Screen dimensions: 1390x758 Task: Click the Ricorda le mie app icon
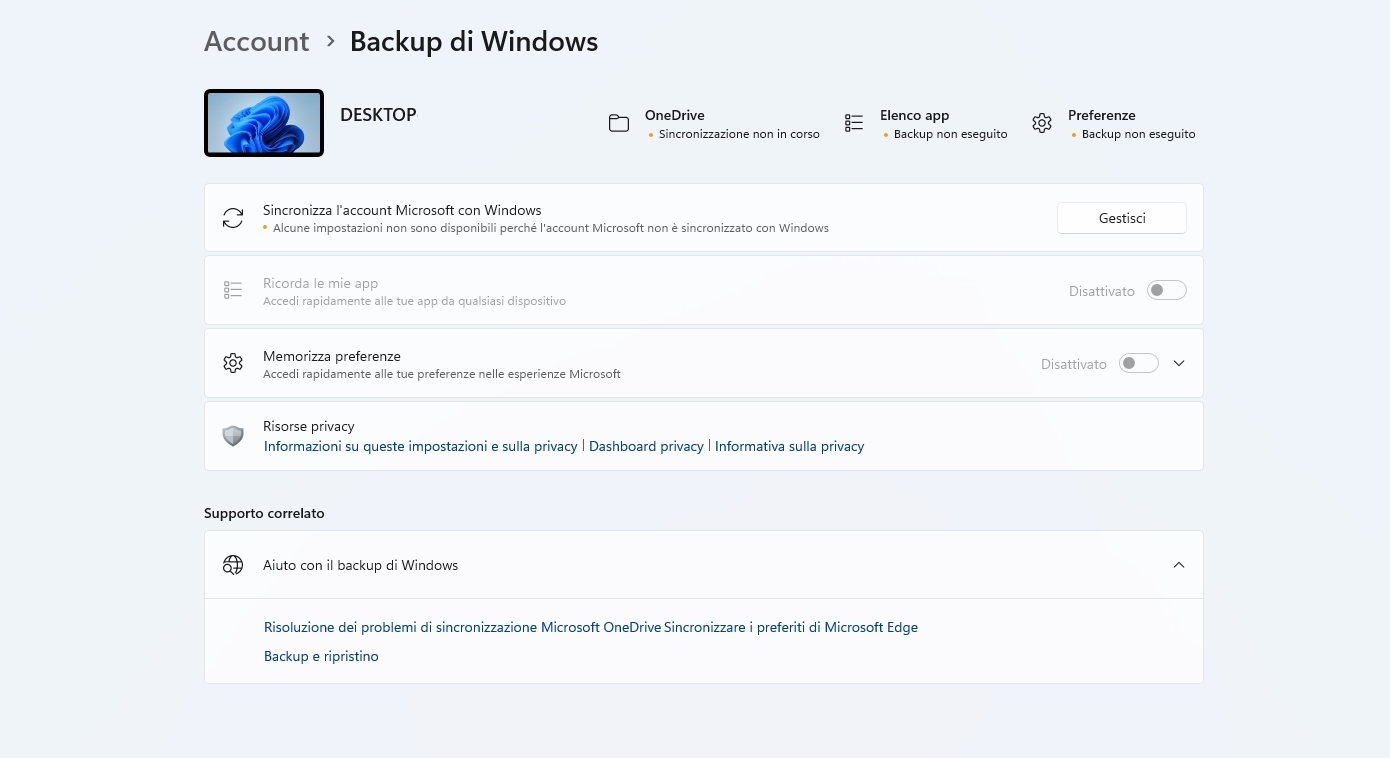pos(233,290)
